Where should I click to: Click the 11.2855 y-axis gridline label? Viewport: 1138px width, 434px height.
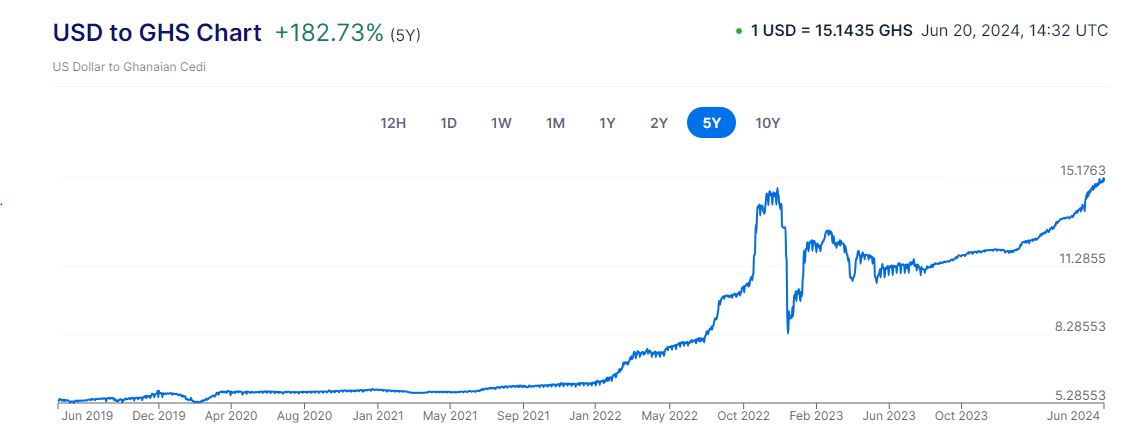pos(1082,259)
